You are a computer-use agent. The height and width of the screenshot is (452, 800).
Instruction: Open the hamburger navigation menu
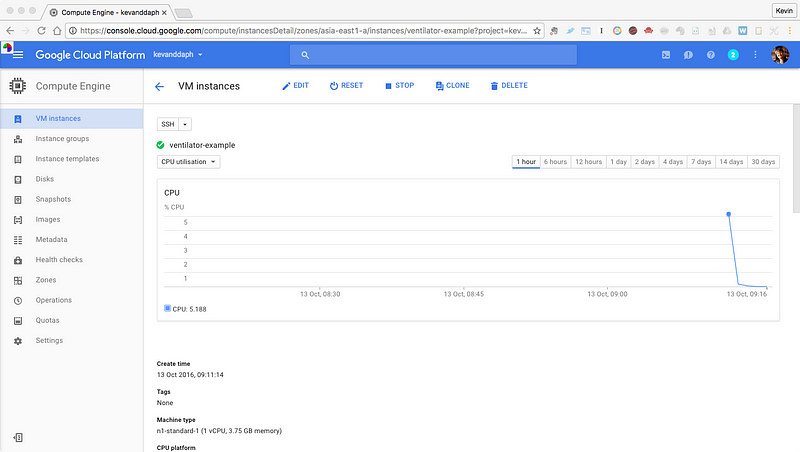coord(18,55)
